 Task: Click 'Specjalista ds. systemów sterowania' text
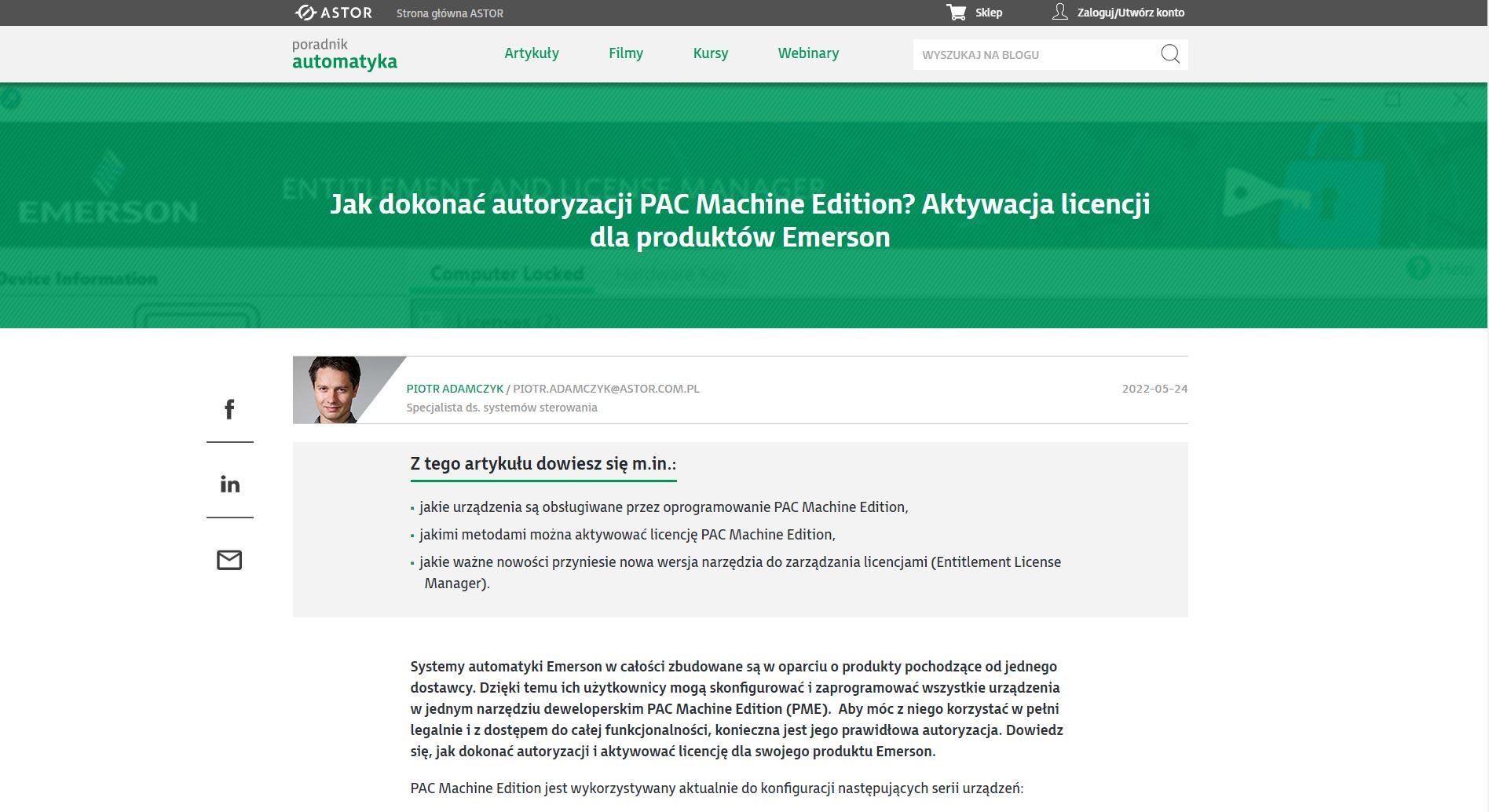click(502, 408)
